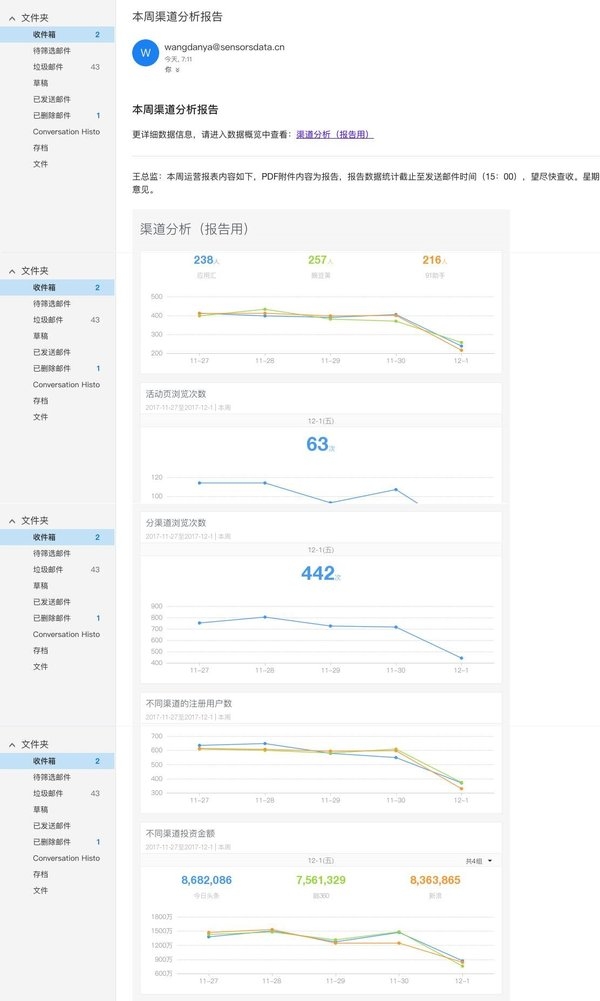Image resolution: width=600 pixels, height=1001 pixels.
Task: Click the blue "W" sender avatar
Action: [x=145, y=53]
